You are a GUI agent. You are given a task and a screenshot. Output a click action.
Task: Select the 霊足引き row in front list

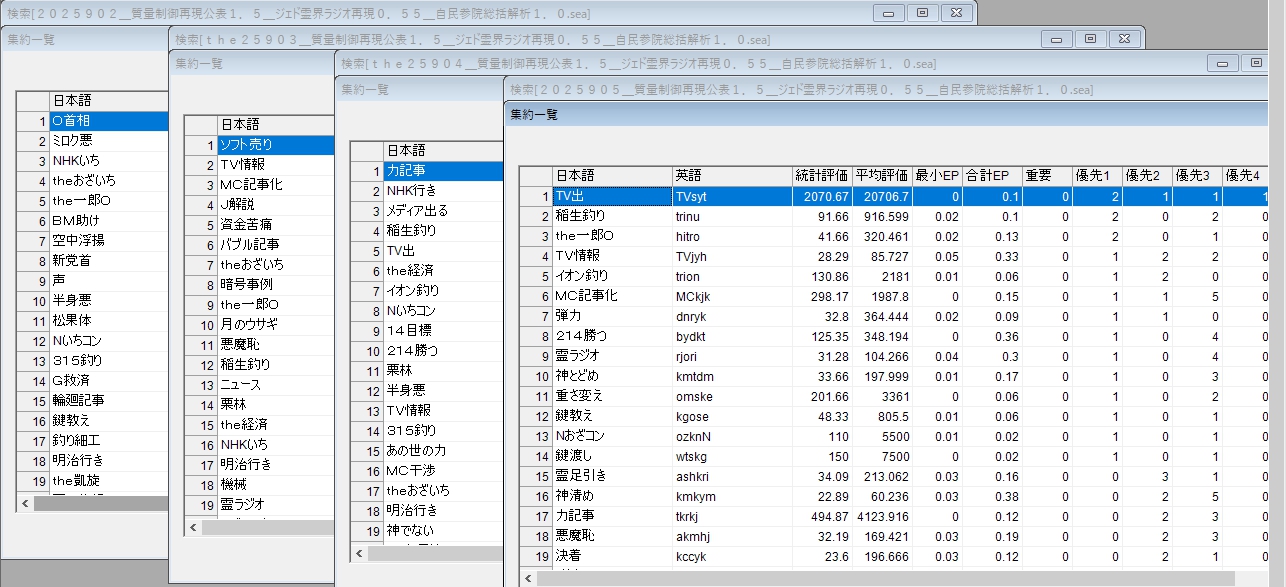[x=612, y=476]
